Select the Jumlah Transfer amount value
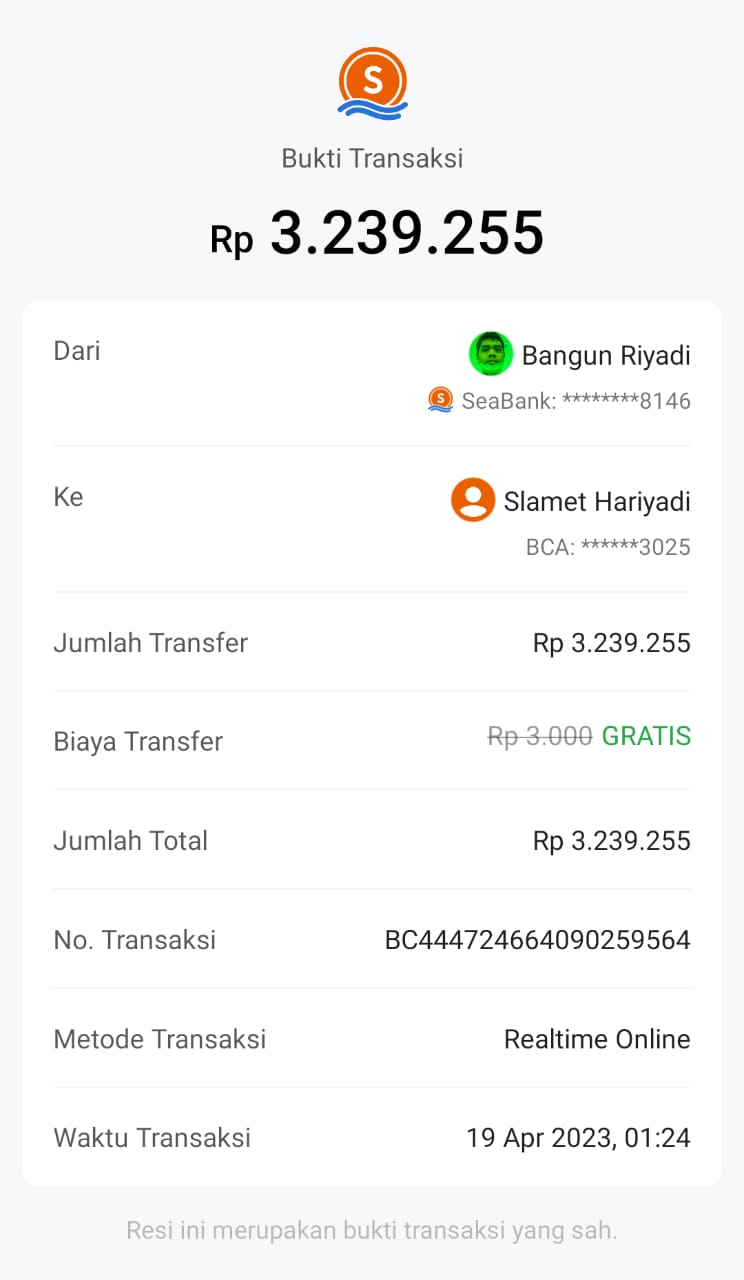 (611, 642)
